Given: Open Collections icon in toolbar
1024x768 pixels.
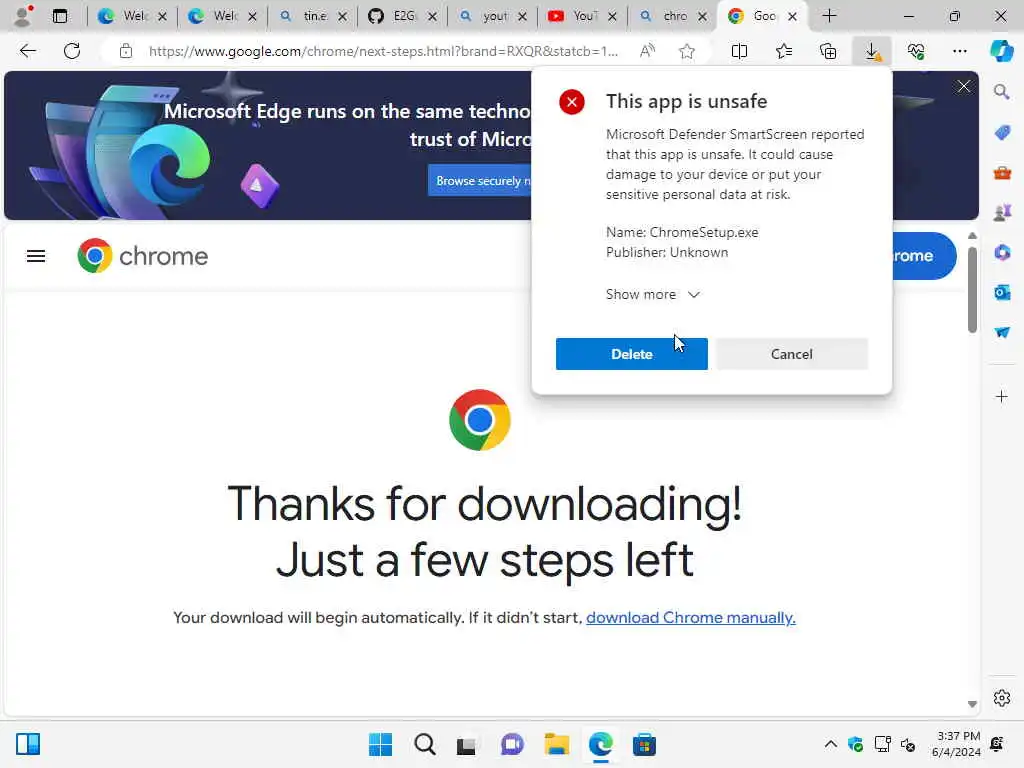Looking at the screenshot, I should click(828, 51).
